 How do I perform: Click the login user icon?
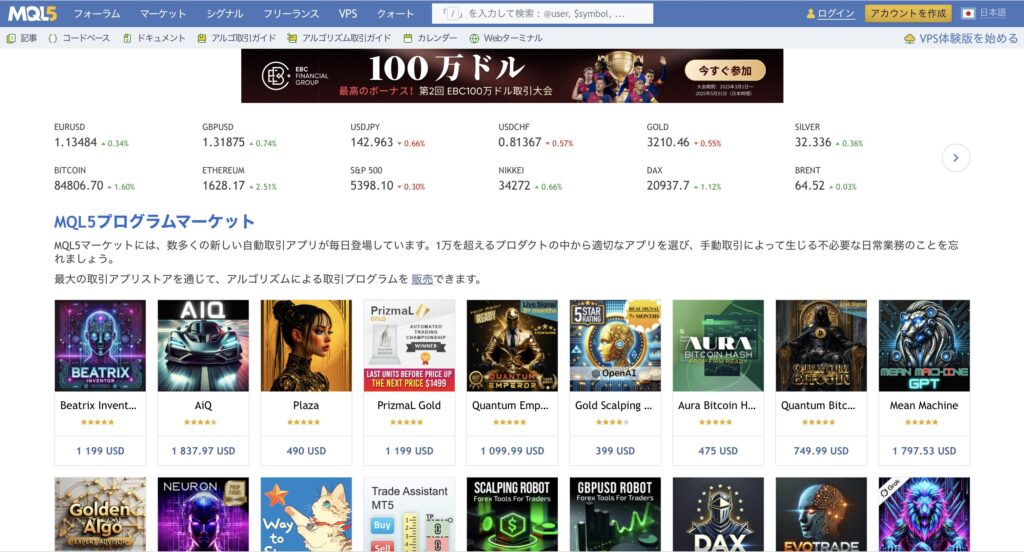[810, 14]
